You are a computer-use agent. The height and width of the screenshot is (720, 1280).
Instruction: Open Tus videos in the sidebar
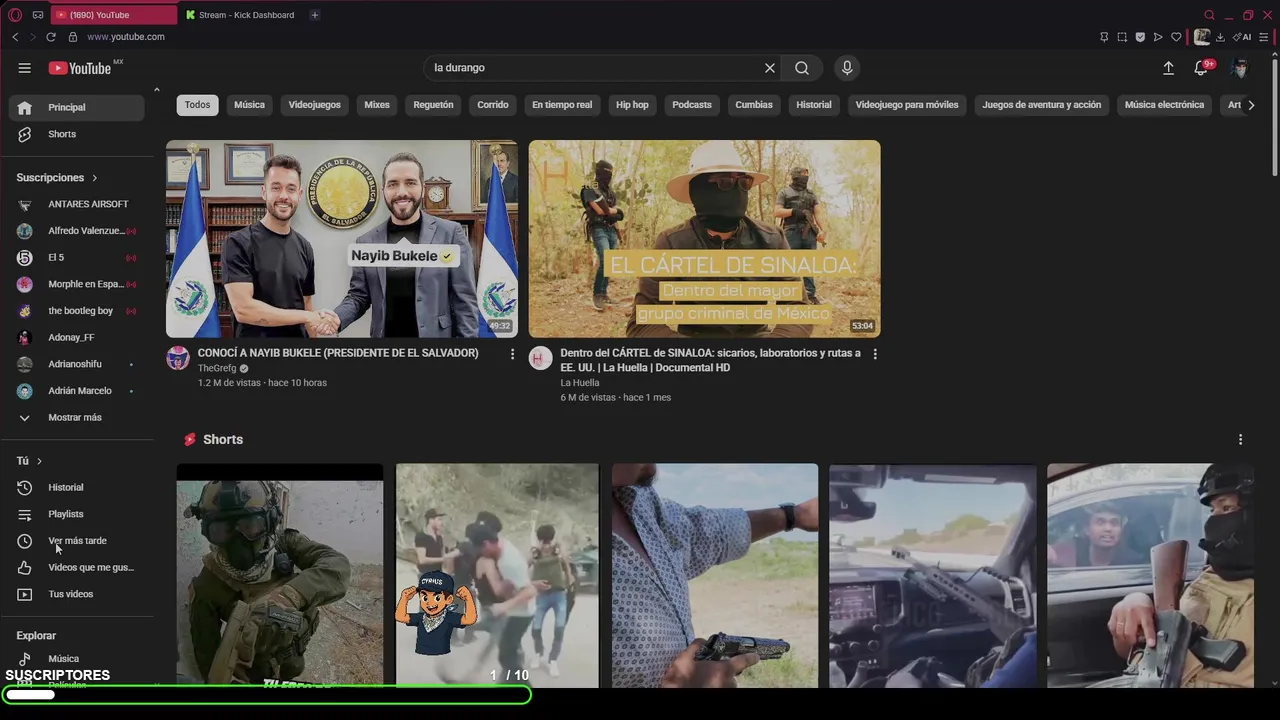(77, 594)
